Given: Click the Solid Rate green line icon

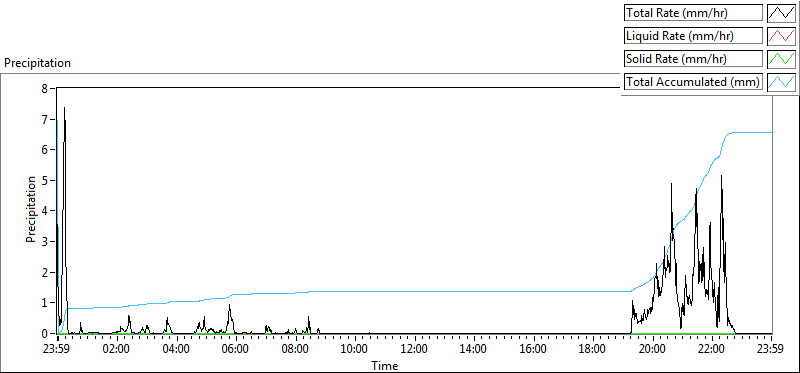Looking at the screenshot, I should [781, 59].
